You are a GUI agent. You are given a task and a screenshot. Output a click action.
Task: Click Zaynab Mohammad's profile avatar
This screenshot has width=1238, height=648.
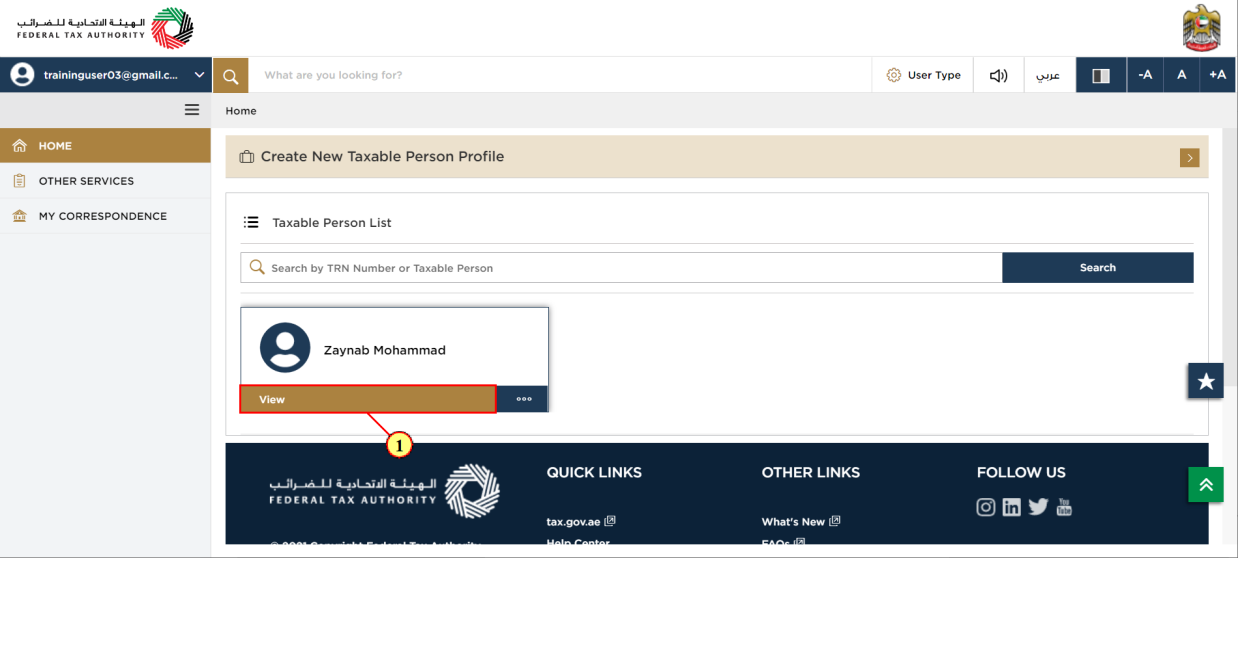point(285,348)
